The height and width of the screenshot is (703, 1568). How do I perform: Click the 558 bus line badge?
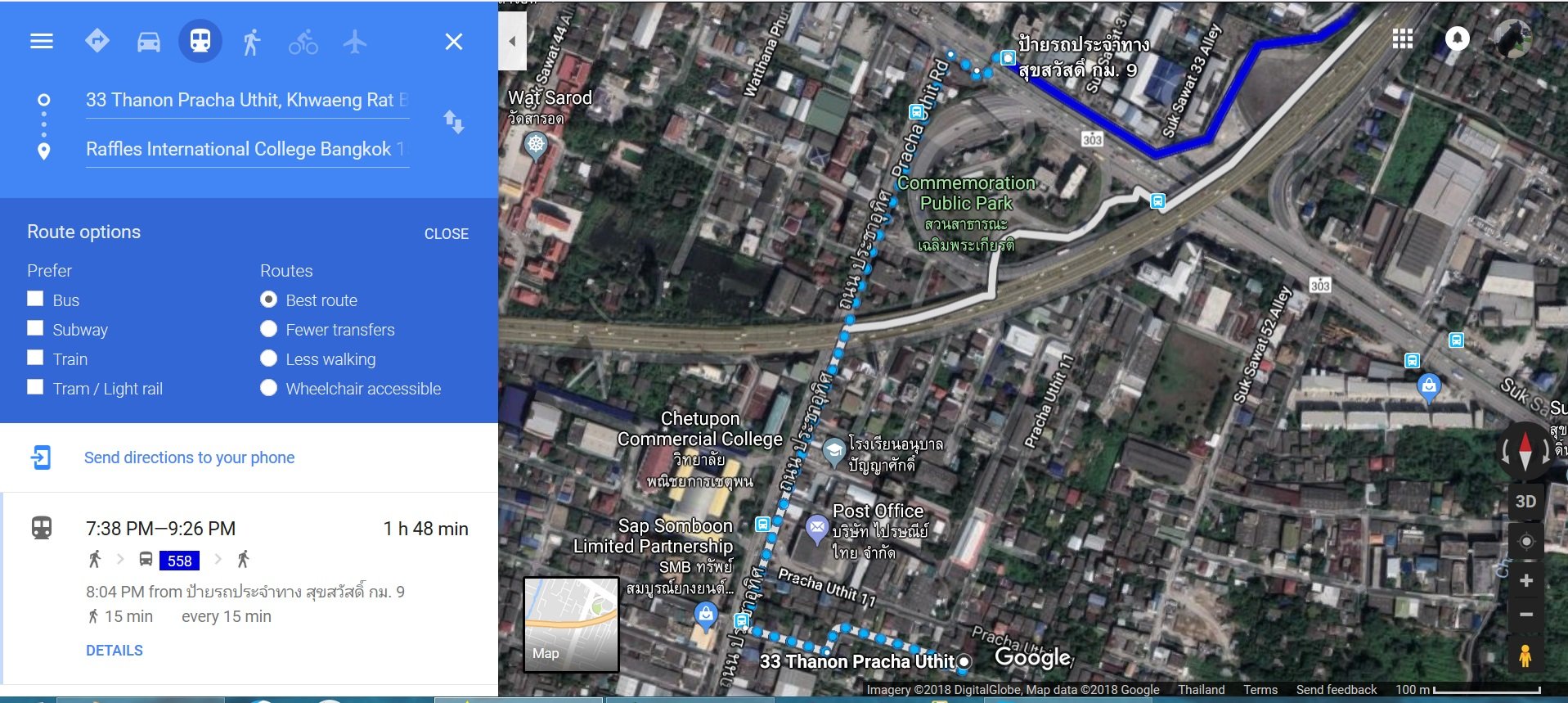coord(180,561)
